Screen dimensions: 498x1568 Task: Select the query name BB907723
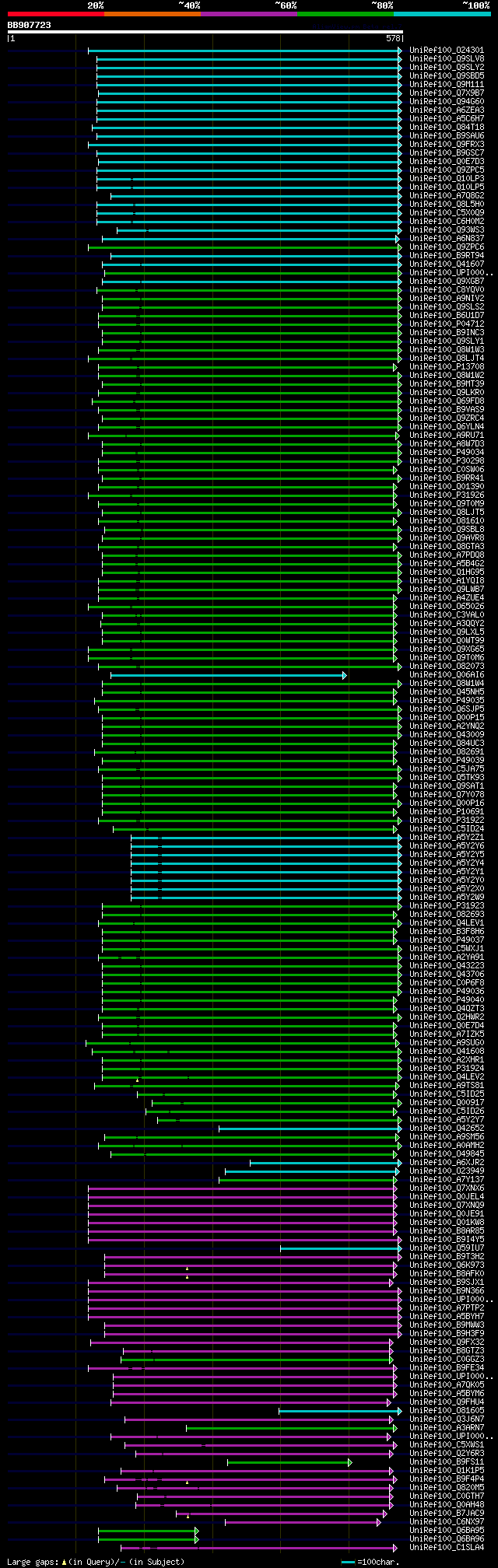[30, 25]
